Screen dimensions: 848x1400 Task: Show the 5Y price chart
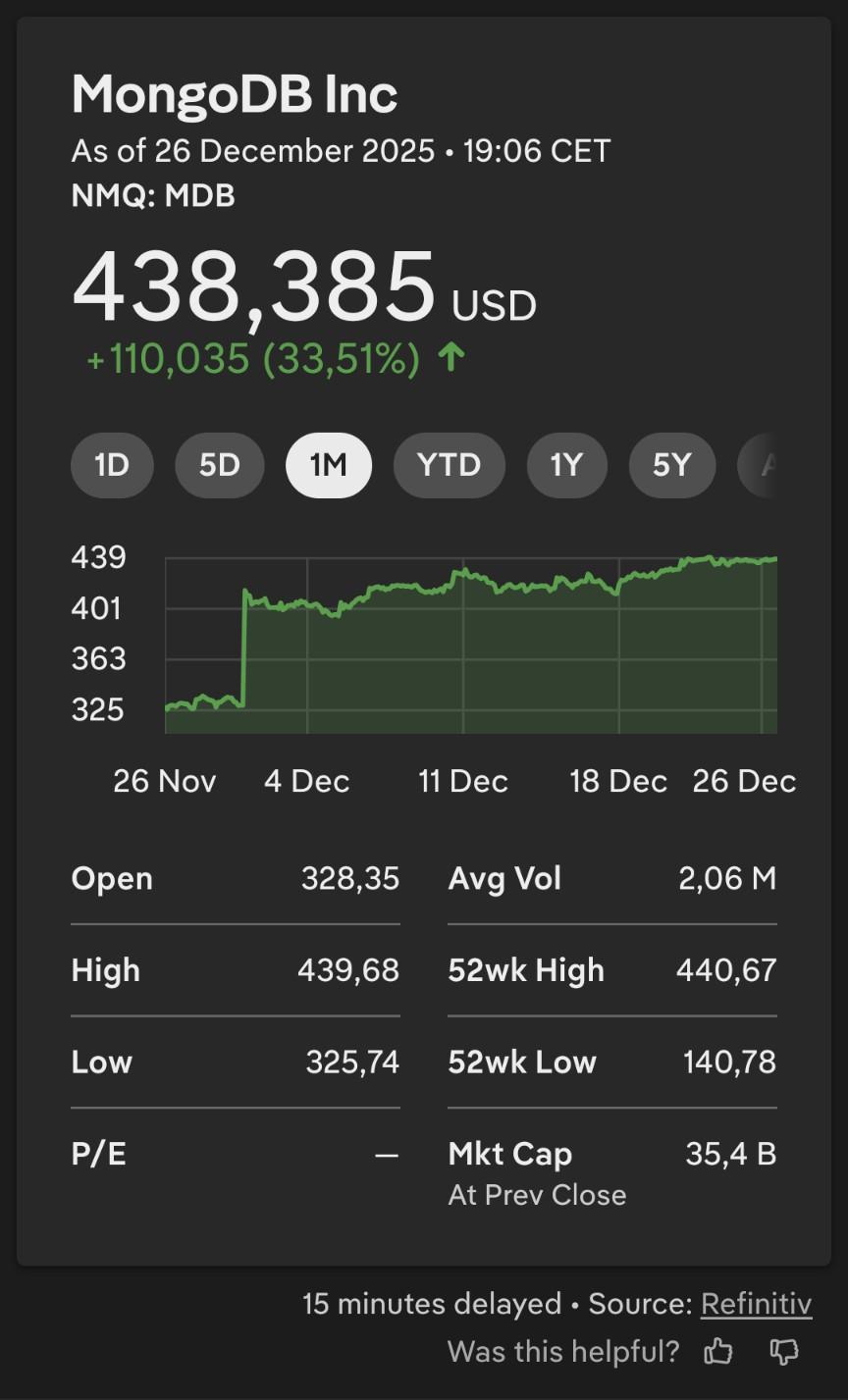coord(672,465)
